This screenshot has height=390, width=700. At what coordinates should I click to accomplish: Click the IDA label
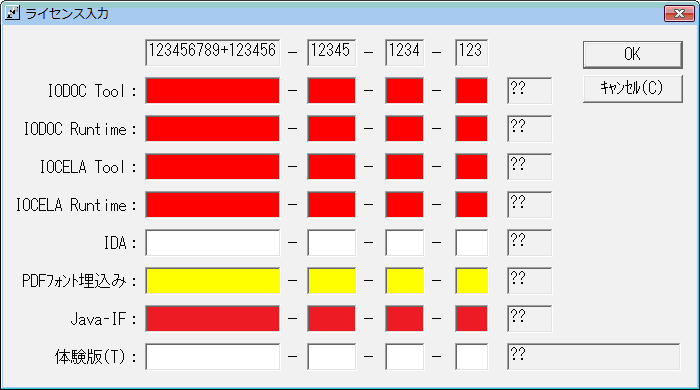120,243
